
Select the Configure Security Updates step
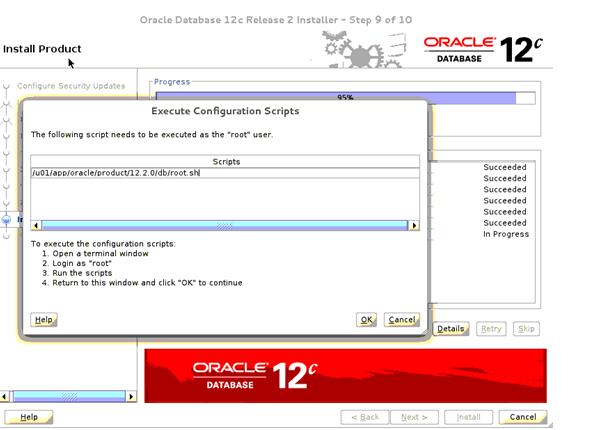pyautogui.click(x=71, y=86)
